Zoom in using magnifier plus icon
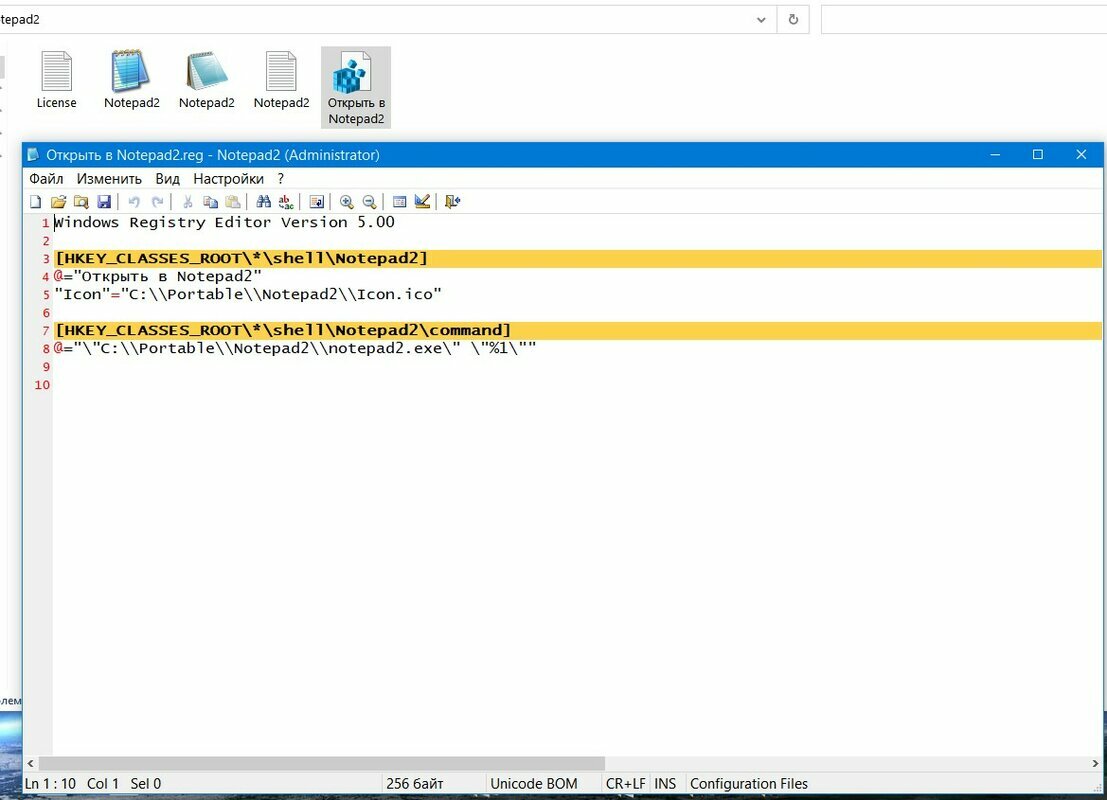The height and width of the screenshot is (800, 1107). click(347, 202)
